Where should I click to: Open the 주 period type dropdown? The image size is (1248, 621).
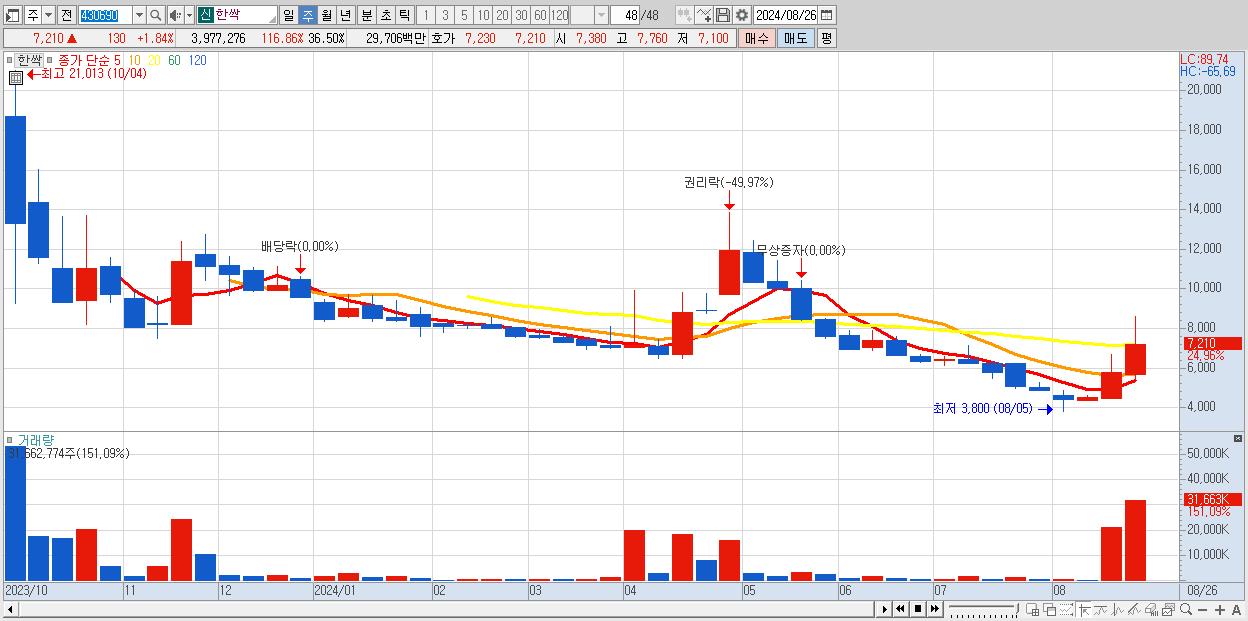[x=48, y=15]
